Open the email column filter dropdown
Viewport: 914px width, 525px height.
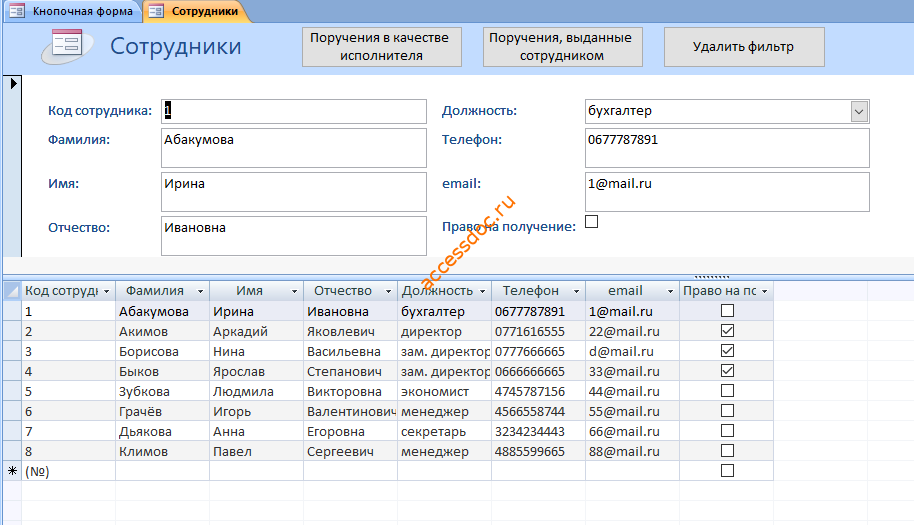(x=670, y=291)
